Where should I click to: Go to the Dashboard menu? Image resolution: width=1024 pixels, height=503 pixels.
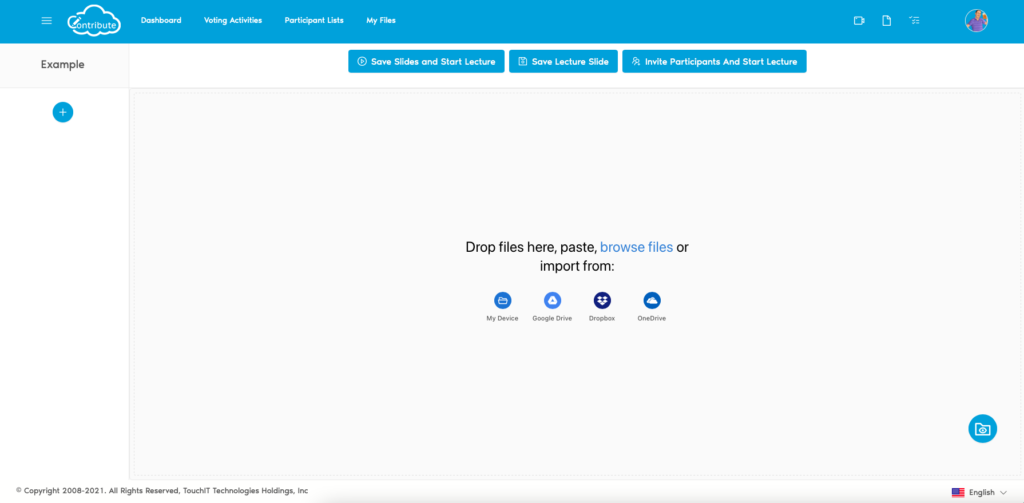pos(161,20)
